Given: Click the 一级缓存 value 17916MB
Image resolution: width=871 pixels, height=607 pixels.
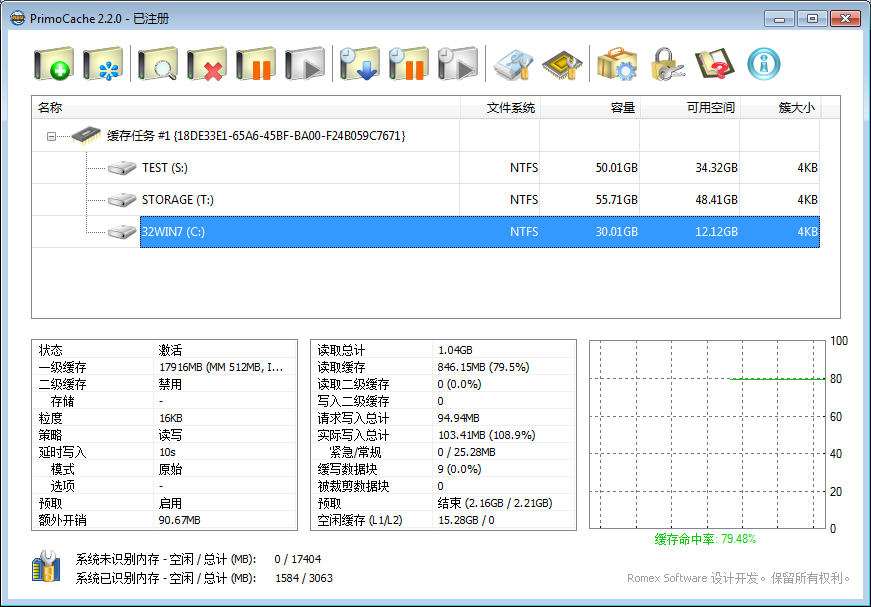Looking at the screenshot, I should tap(221, 367).
